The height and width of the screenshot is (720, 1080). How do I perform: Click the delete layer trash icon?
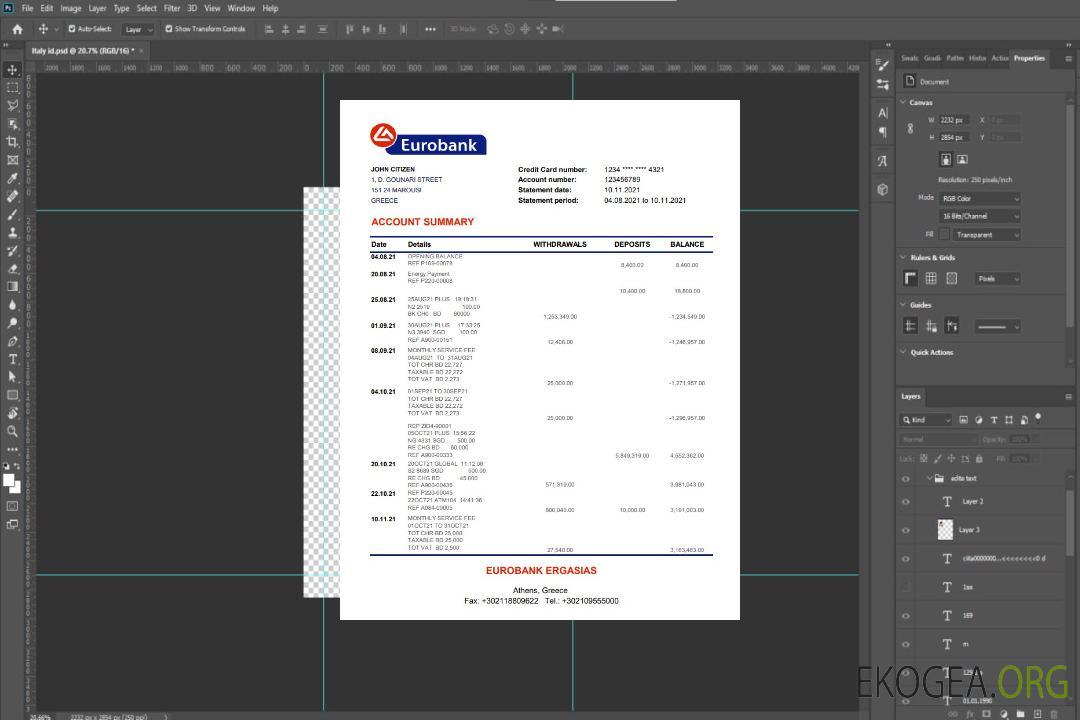1054,714
